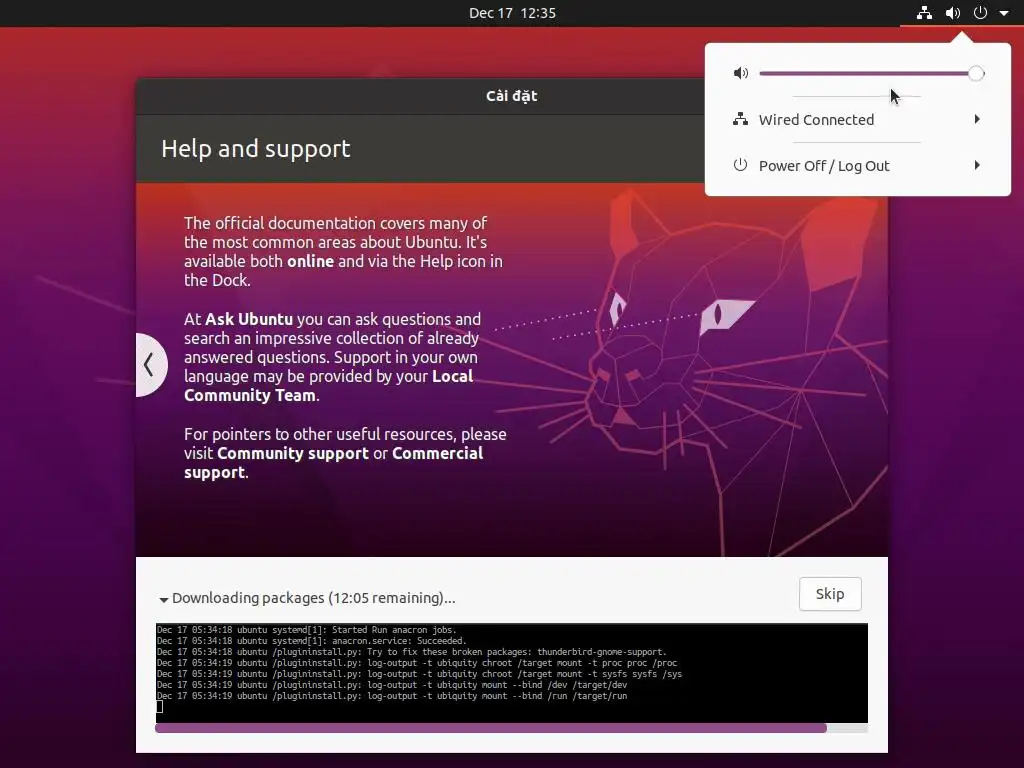Collapse the Downloading packages details triangle
The image size is (1024, 768).
[164, 599]
